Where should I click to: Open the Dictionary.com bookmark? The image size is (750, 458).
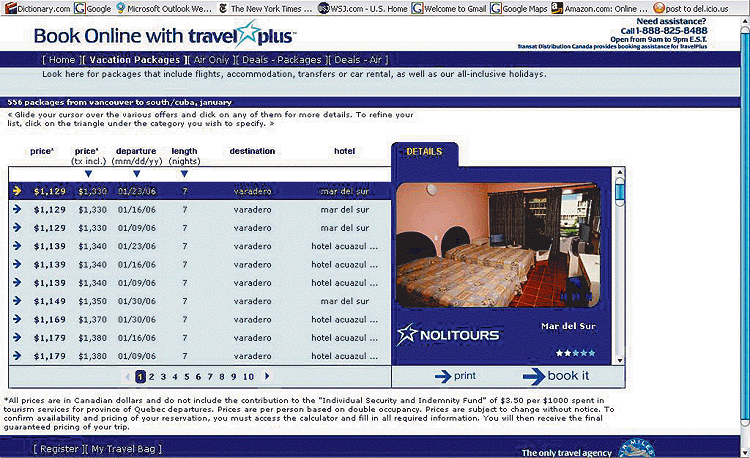coord(37,8)
